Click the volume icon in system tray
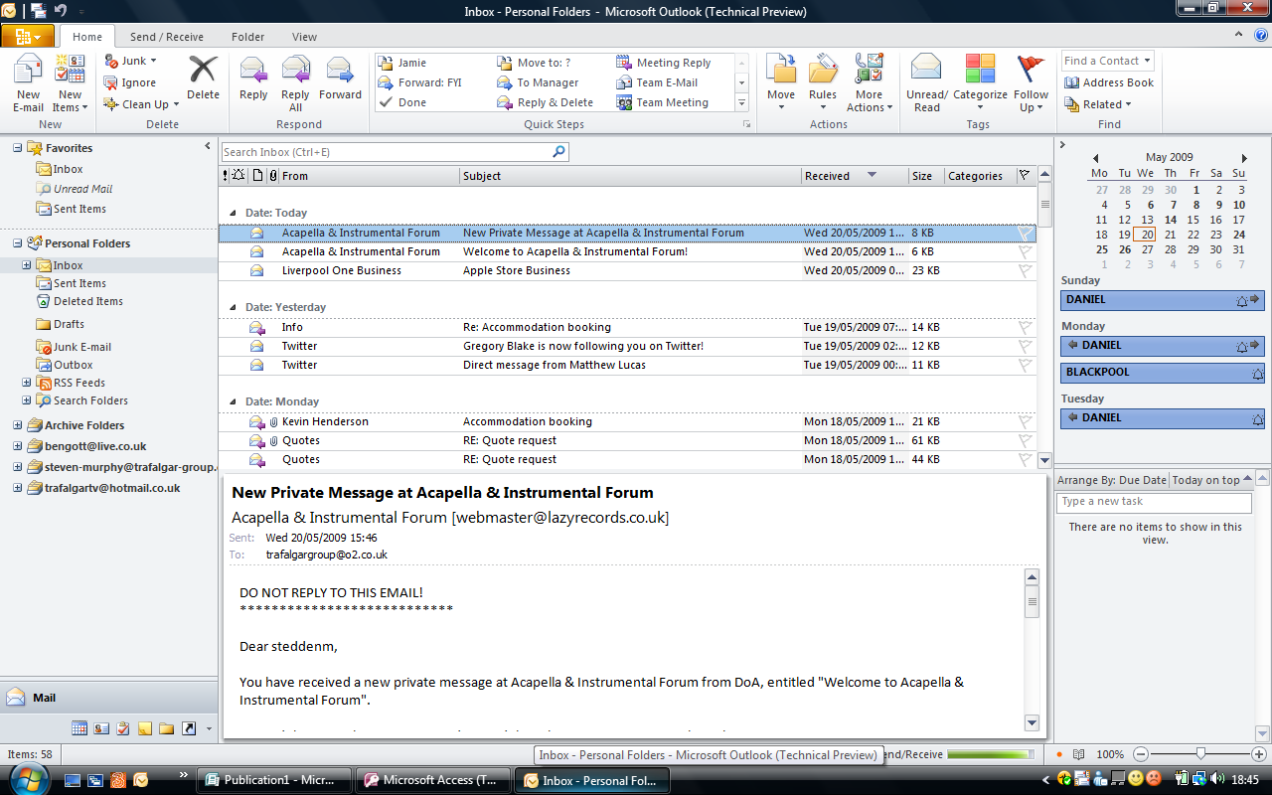This screenshot has height=795, width=1272. click(1216, 779)
